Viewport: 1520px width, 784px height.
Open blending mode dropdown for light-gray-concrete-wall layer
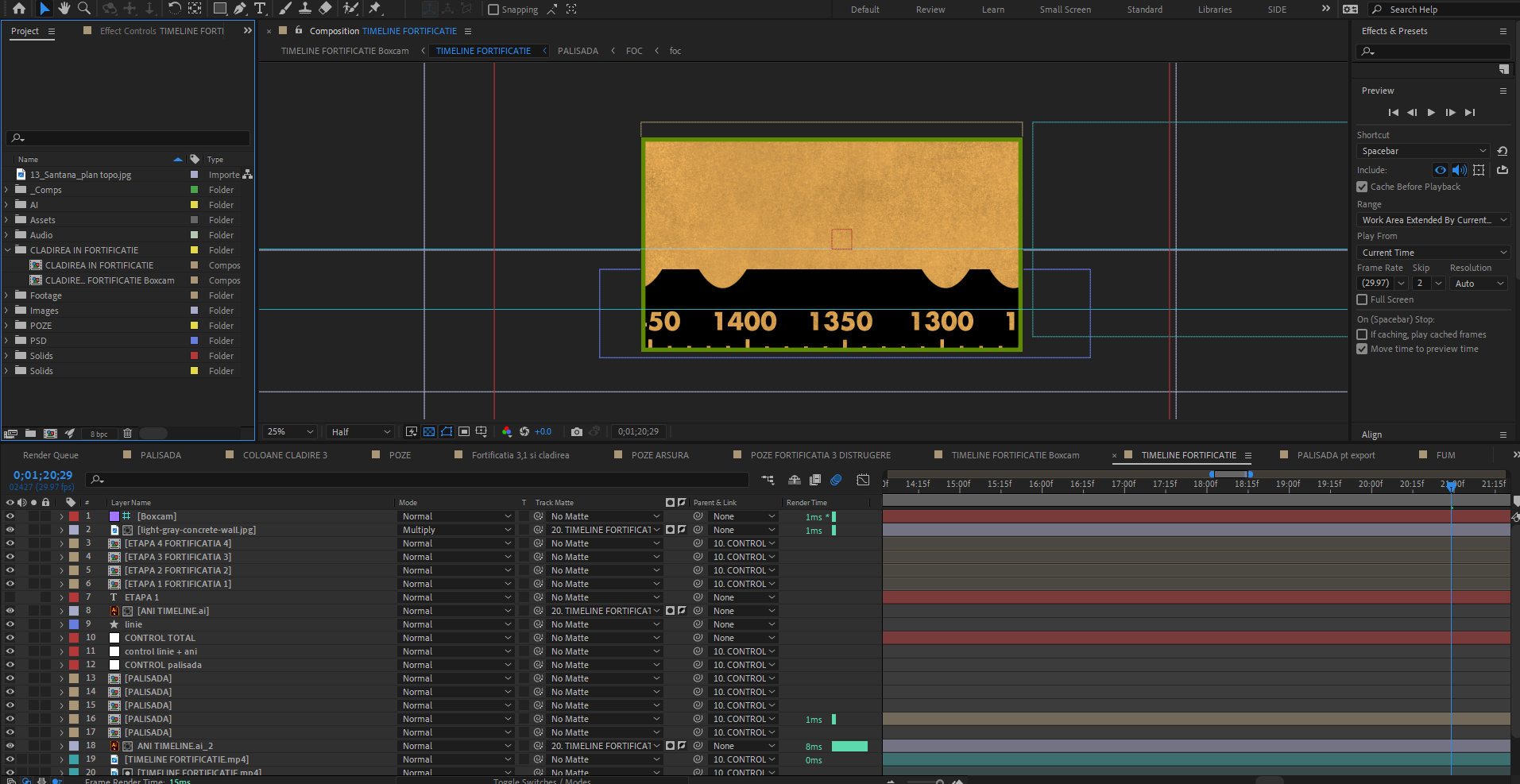point(456,530)
